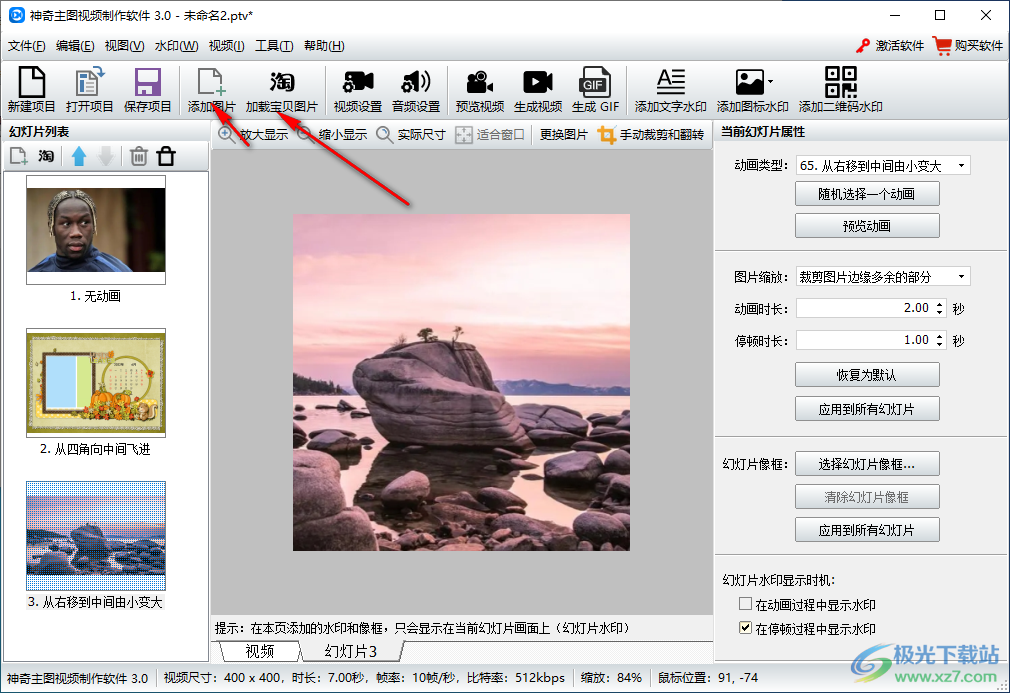1010x693 pixels.
Task: Click the grey move-down arrow icon
Action: [106, 156]
